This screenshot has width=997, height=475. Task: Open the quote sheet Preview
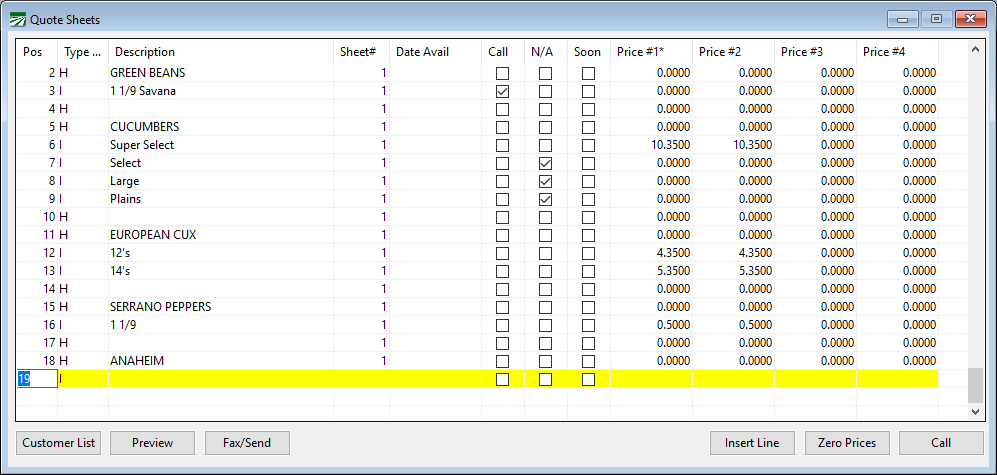[x=152, y=443]
